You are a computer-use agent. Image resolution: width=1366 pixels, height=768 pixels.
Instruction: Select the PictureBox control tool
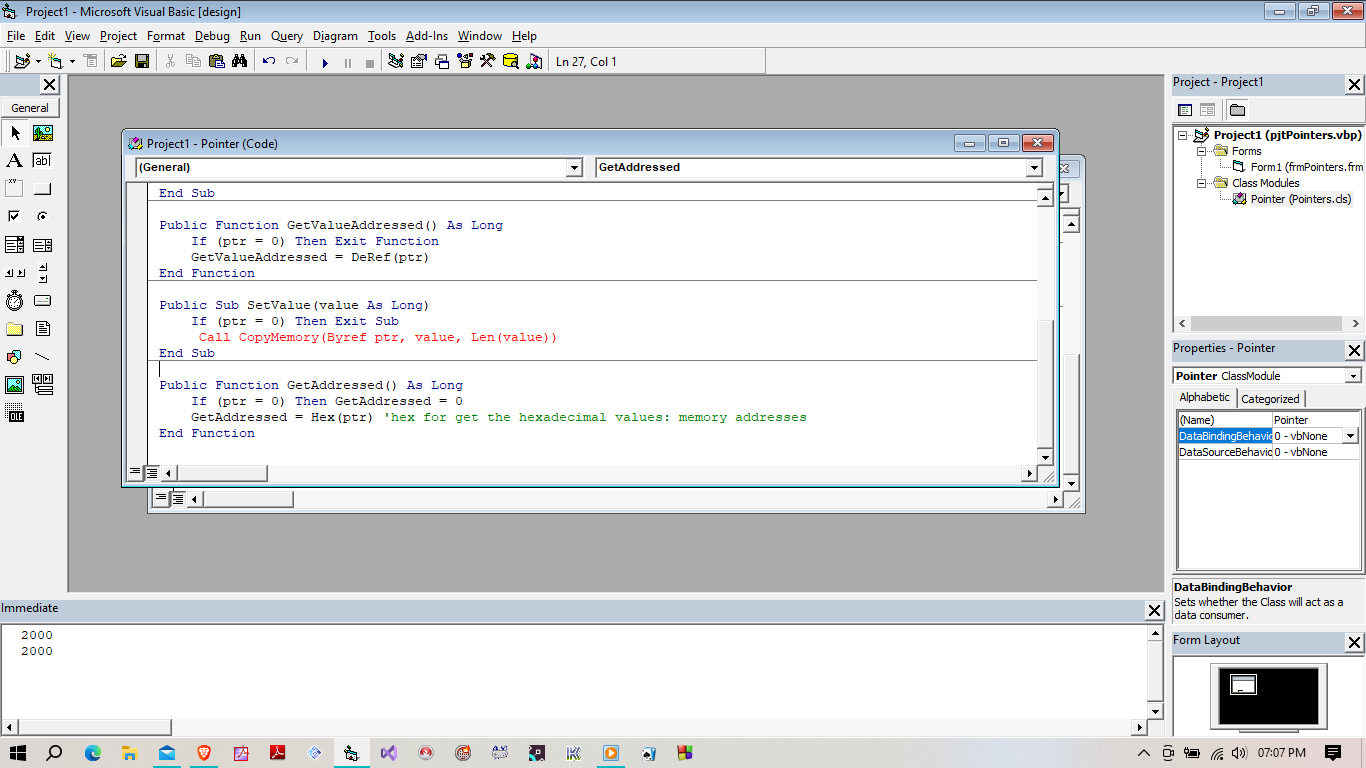point(43,133)
